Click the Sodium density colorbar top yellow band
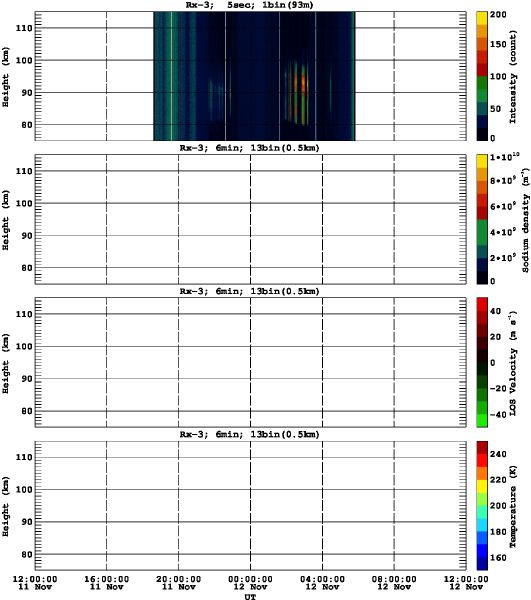The image size is (531, 600). pos(482,161)
